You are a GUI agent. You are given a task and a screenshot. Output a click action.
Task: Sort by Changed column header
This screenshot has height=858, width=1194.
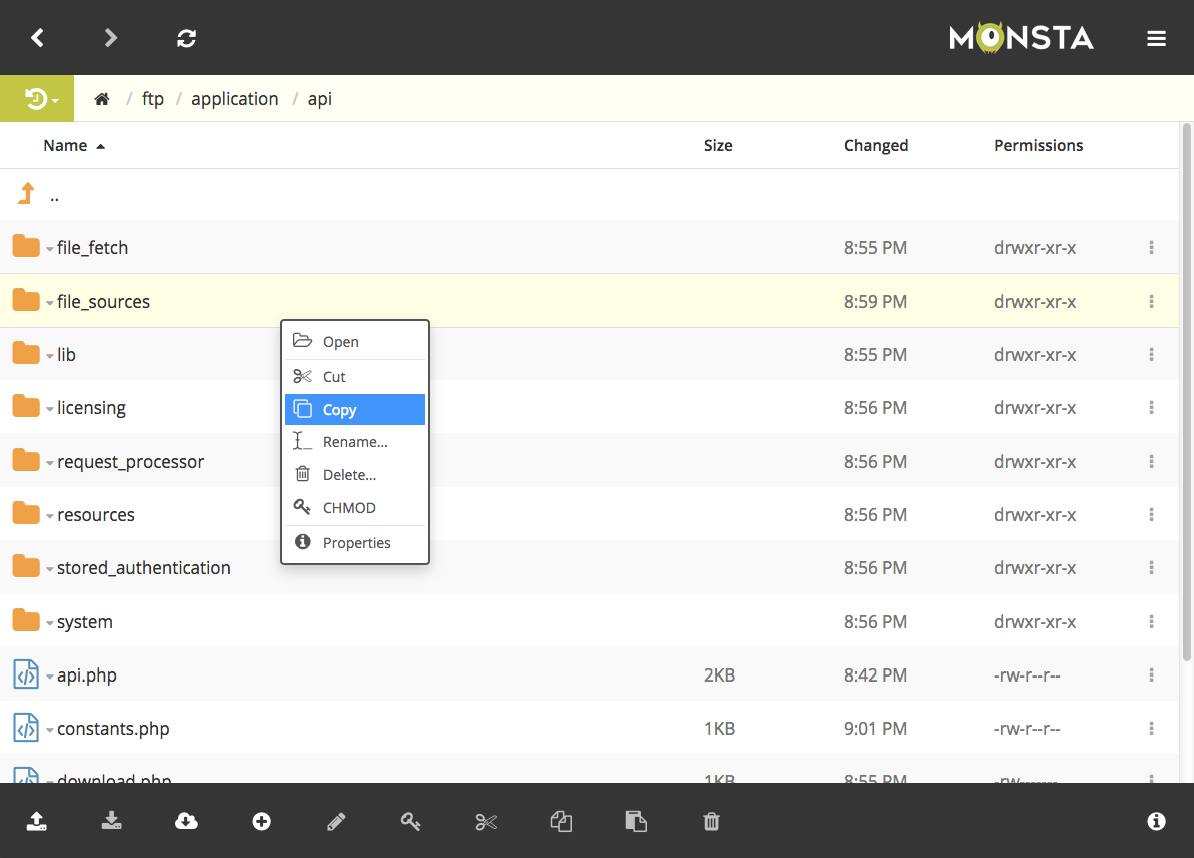point(876,145)
